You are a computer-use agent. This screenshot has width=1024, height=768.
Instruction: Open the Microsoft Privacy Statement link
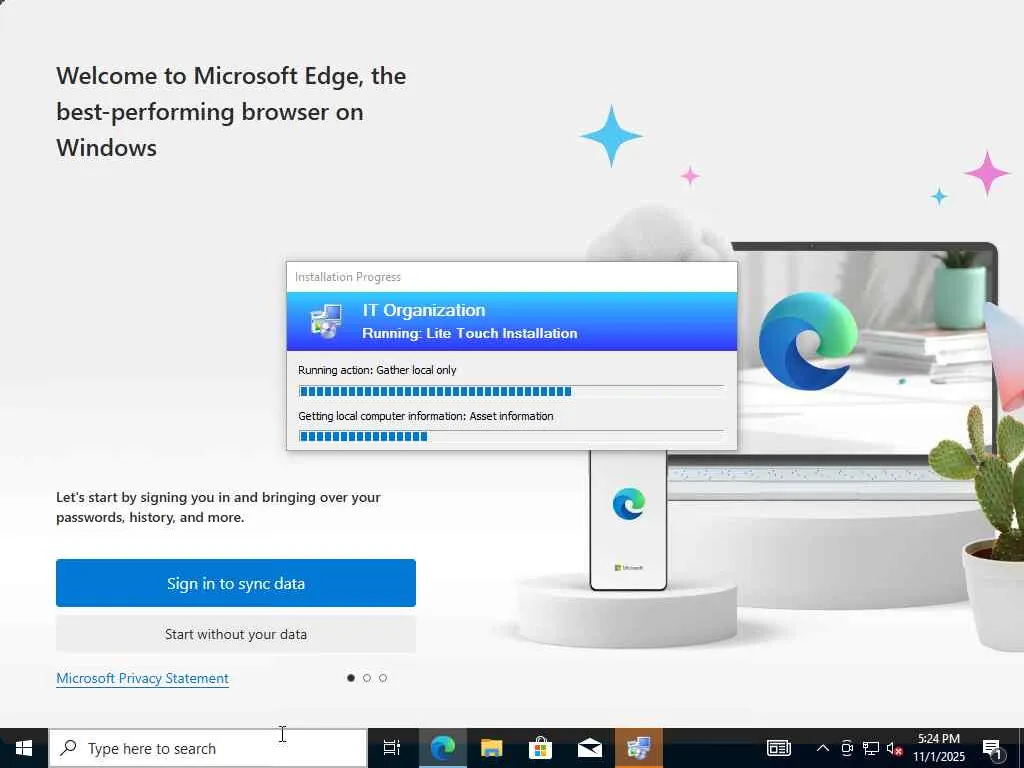(142, 678)
